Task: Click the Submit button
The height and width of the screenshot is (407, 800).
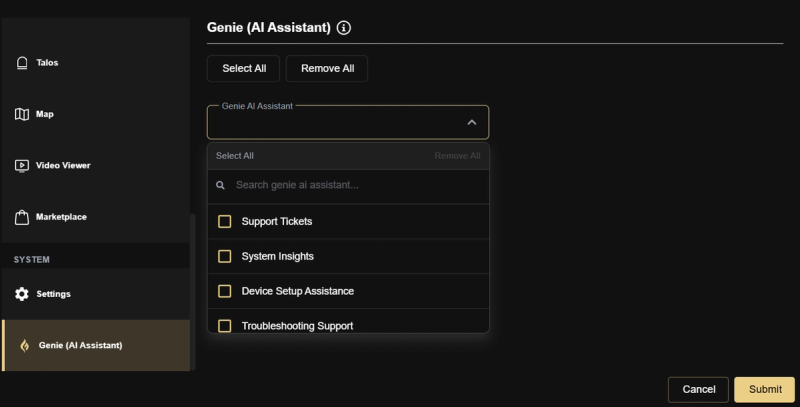Action: point(764,390)
